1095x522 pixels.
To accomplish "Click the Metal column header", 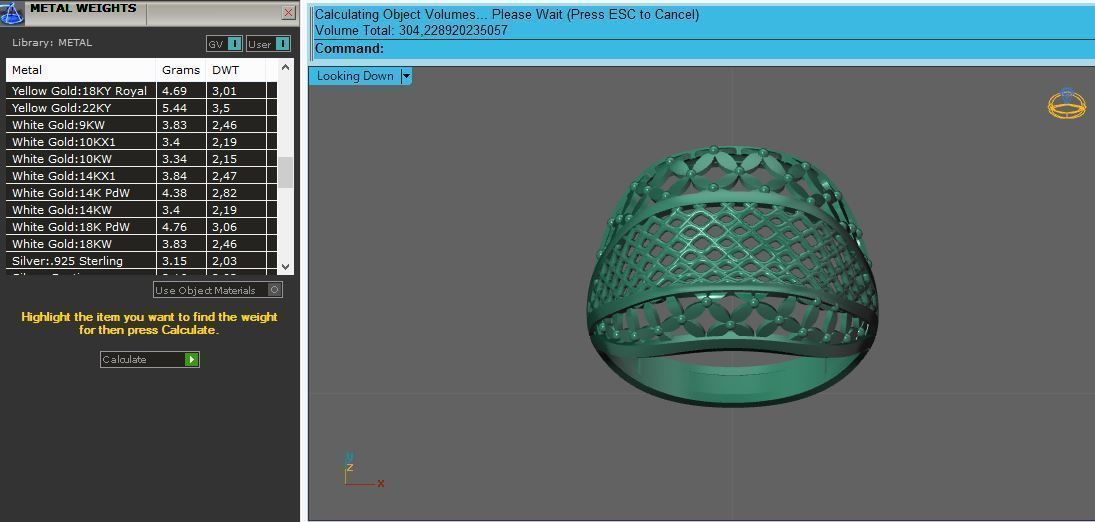I will [81, 70].
